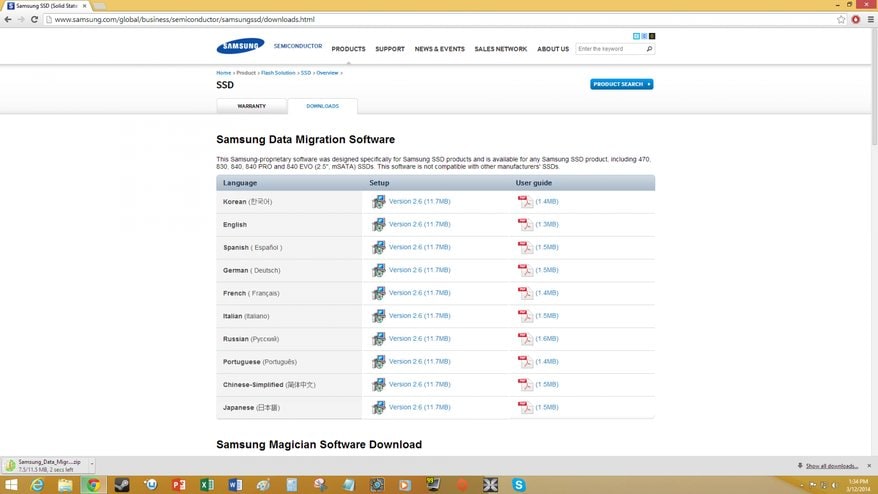Screen dimensions: 878x494
Task: Open the Chinese-Simplified user guide PDF icon
Action: point(525,385)
